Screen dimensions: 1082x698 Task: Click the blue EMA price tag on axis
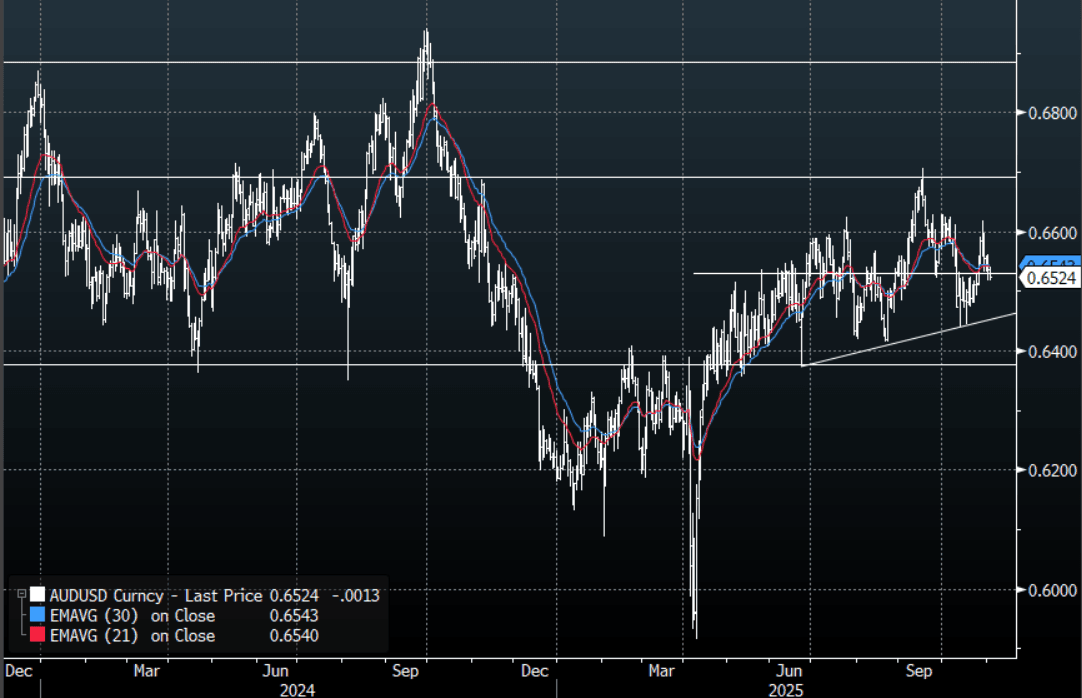pyautogui.click(x=1050, y=263)
